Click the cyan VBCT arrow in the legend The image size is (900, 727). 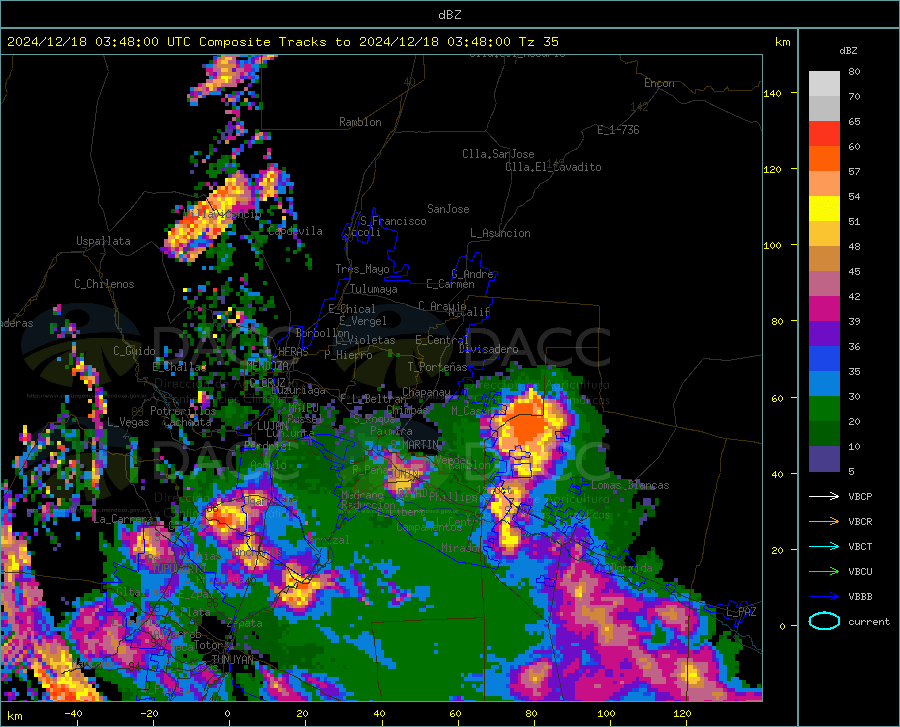[x=824, y=546]
